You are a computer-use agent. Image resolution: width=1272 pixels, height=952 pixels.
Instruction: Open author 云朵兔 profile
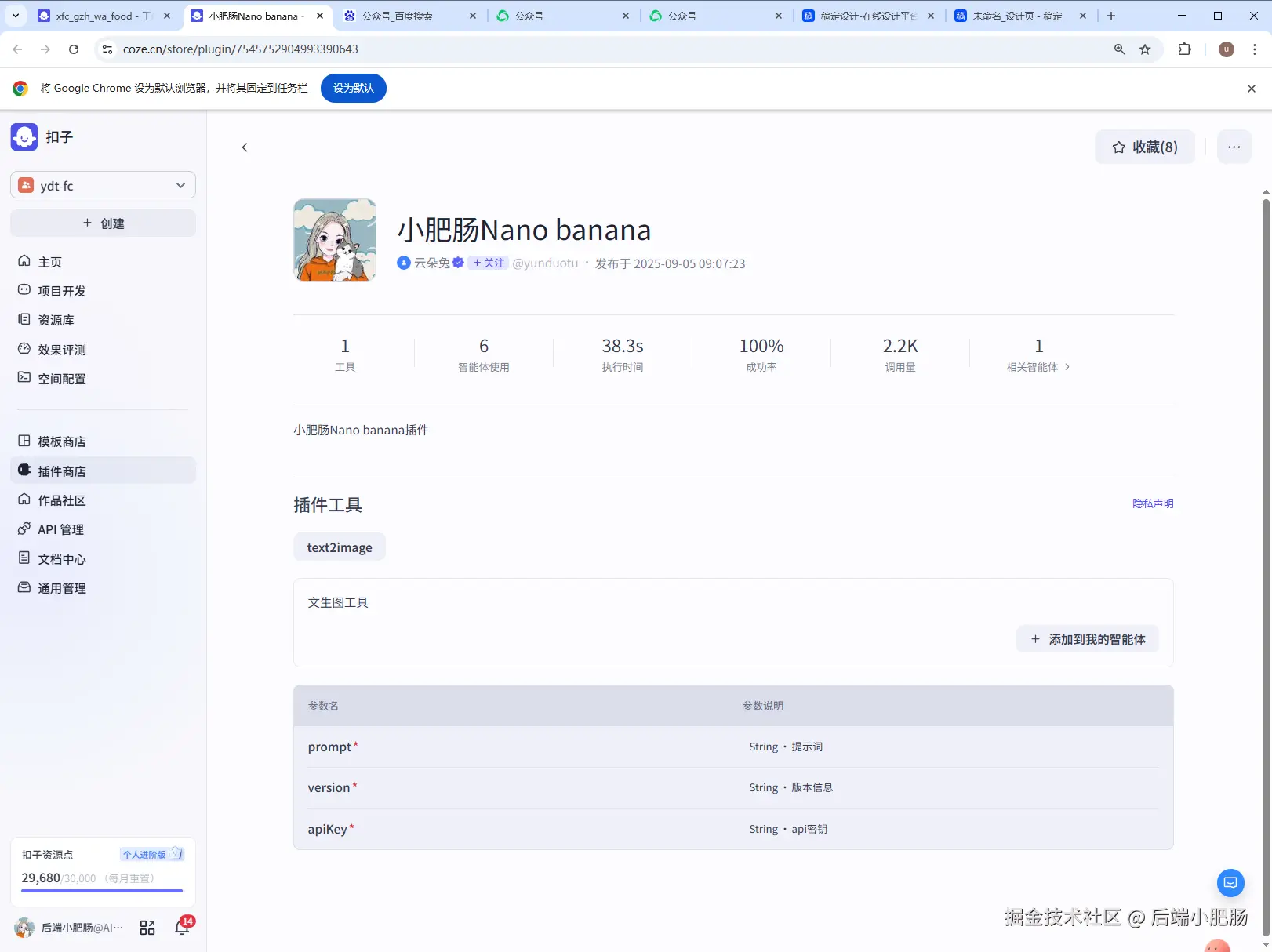click(431, 263)
